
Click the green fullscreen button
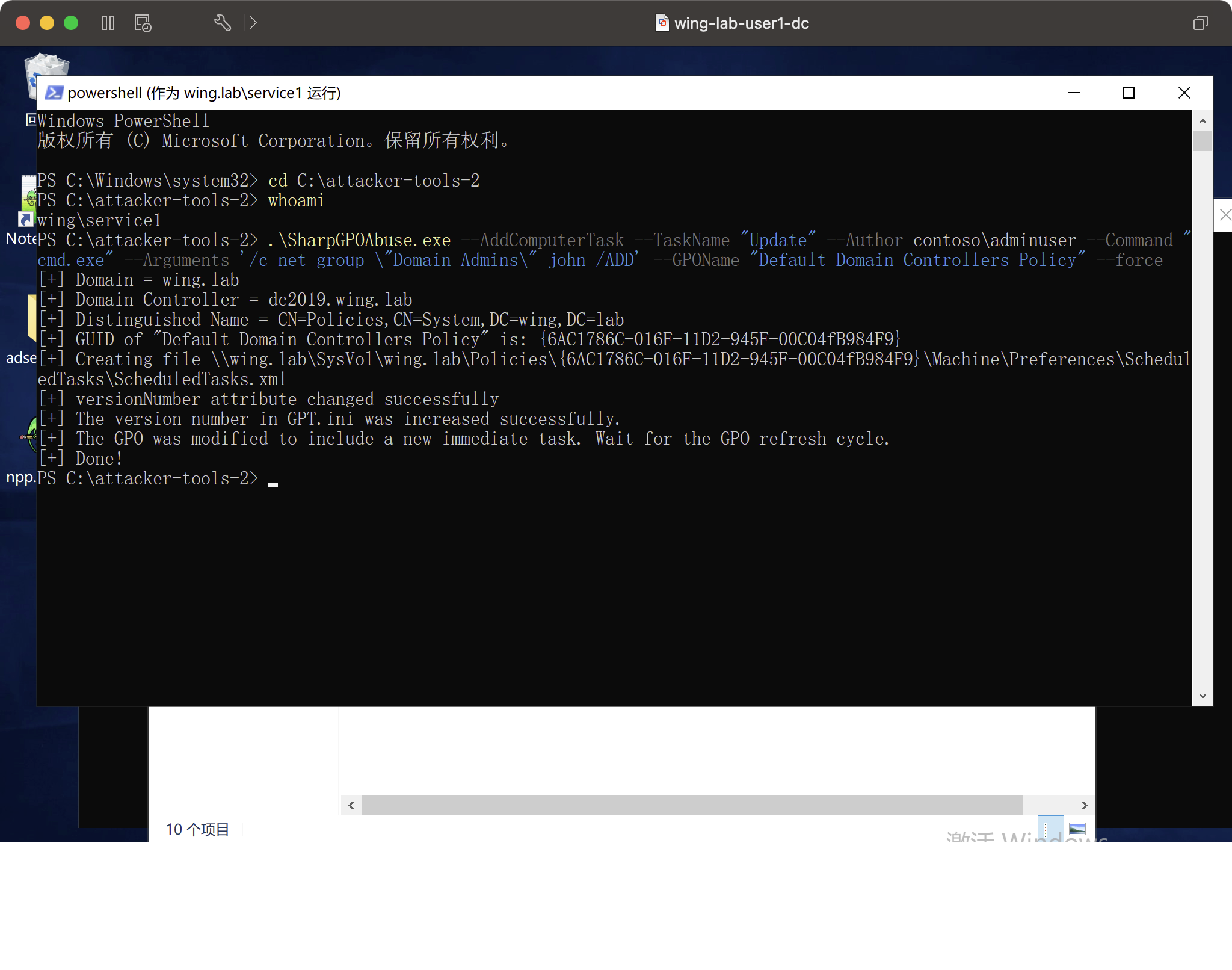[x=71, y=23]
